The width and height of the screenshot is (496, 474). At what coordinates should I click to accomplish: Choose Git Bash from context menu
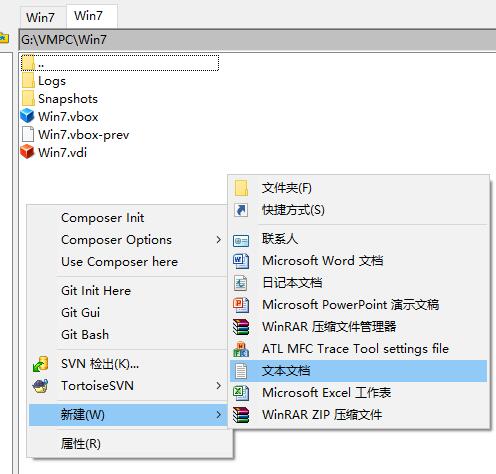[85, 334]
